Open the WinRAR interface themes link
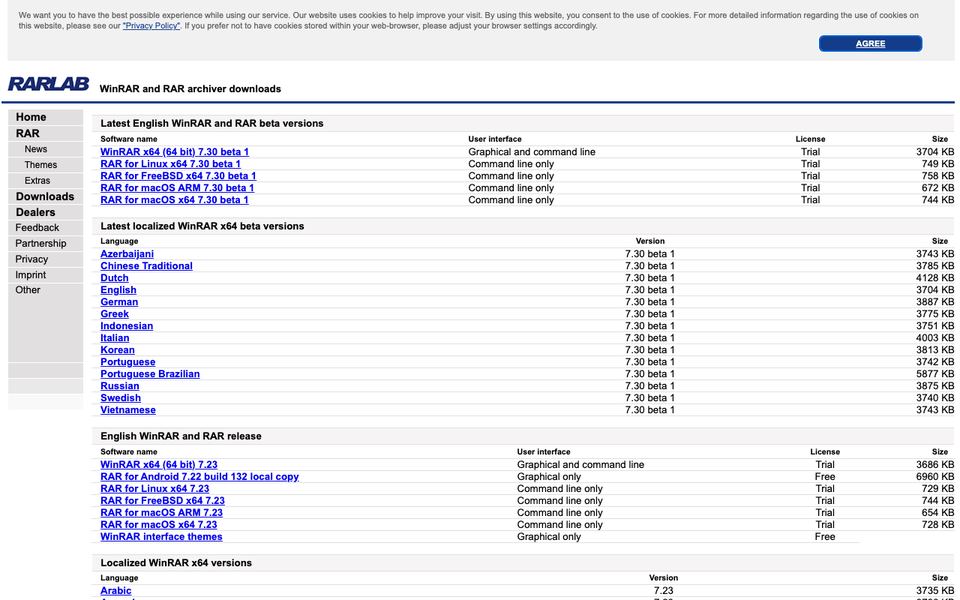 161,537
